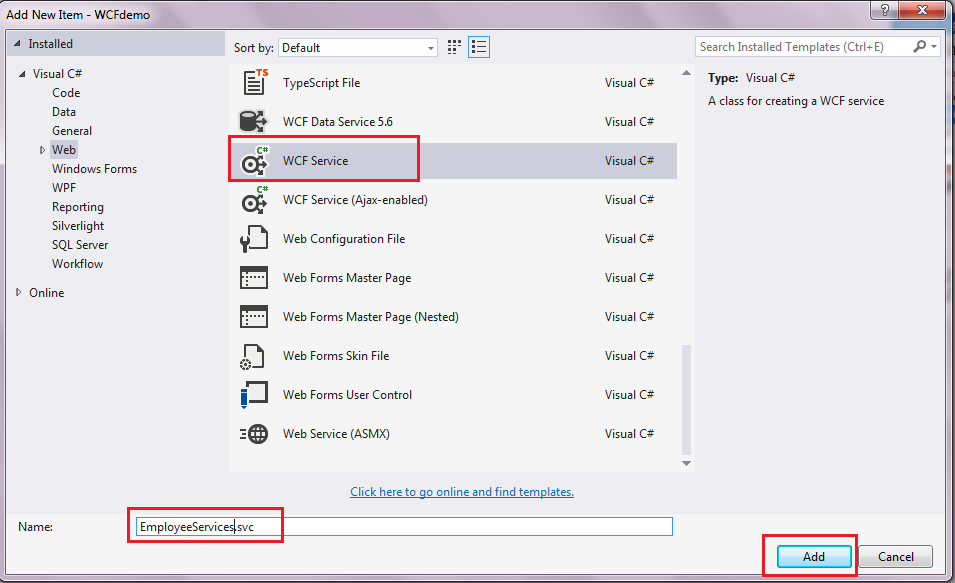Select the Web Service (ASMX) text

pyautogui.click(x=336, y=434)
